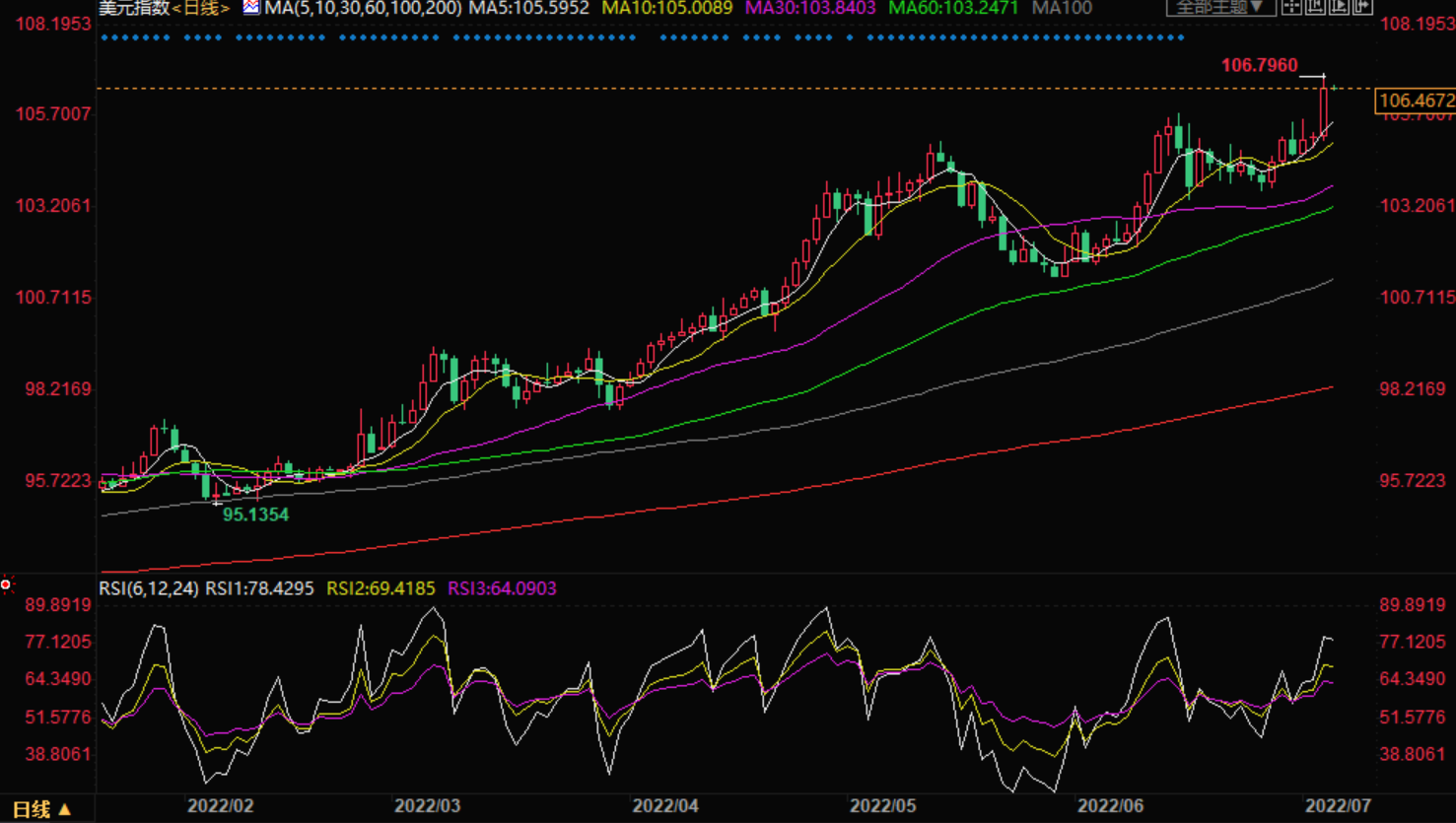The width and height of the screenshot is (1456, 823).
Task: Click the RSI2:69.4185 legend label
Action: click(381, 588)
